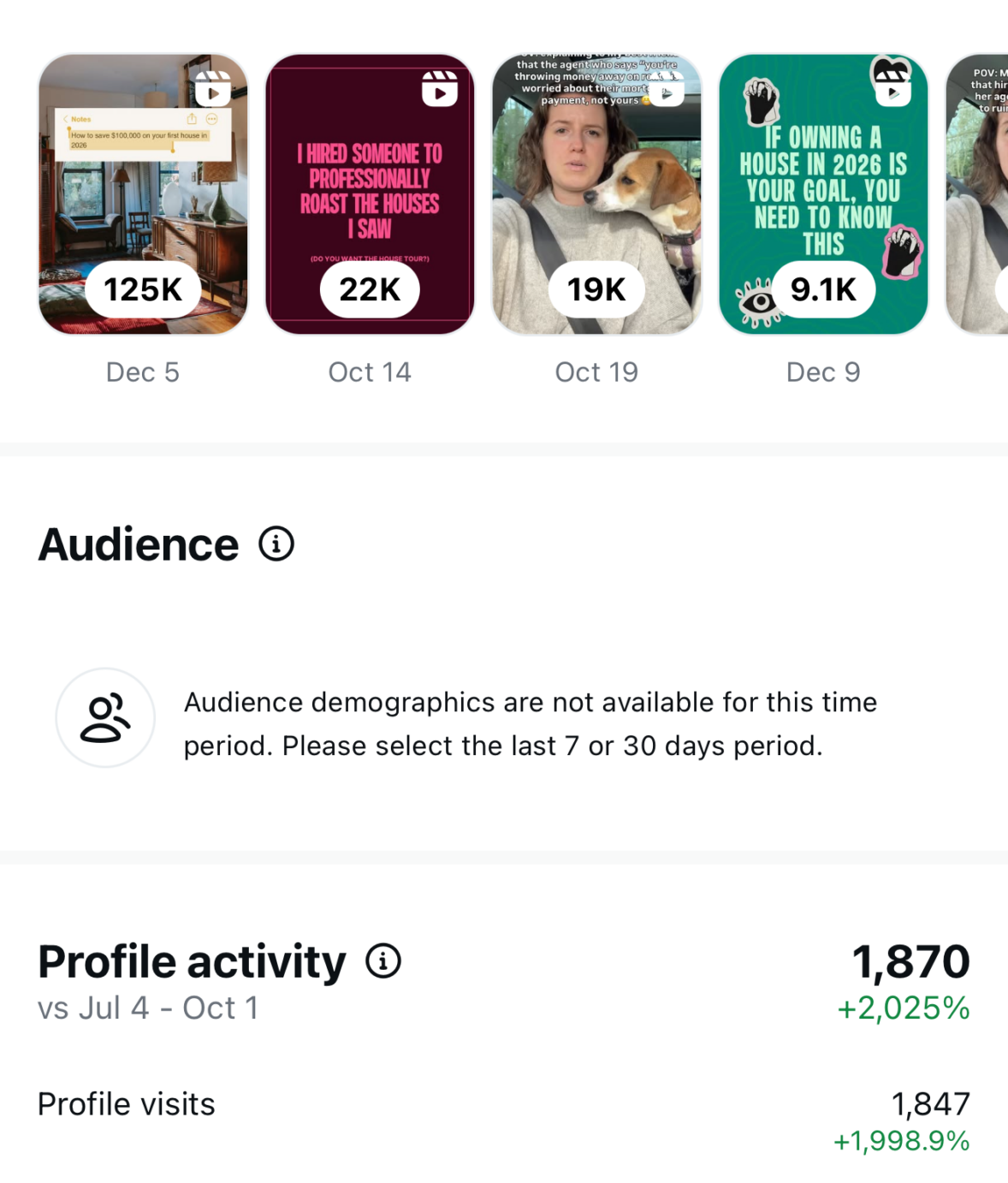Image resolution: width=1008 pixels, height=1183 pixels.
Task: Click the people icon beside the audience demographics message
Action: tap(105, 717)
